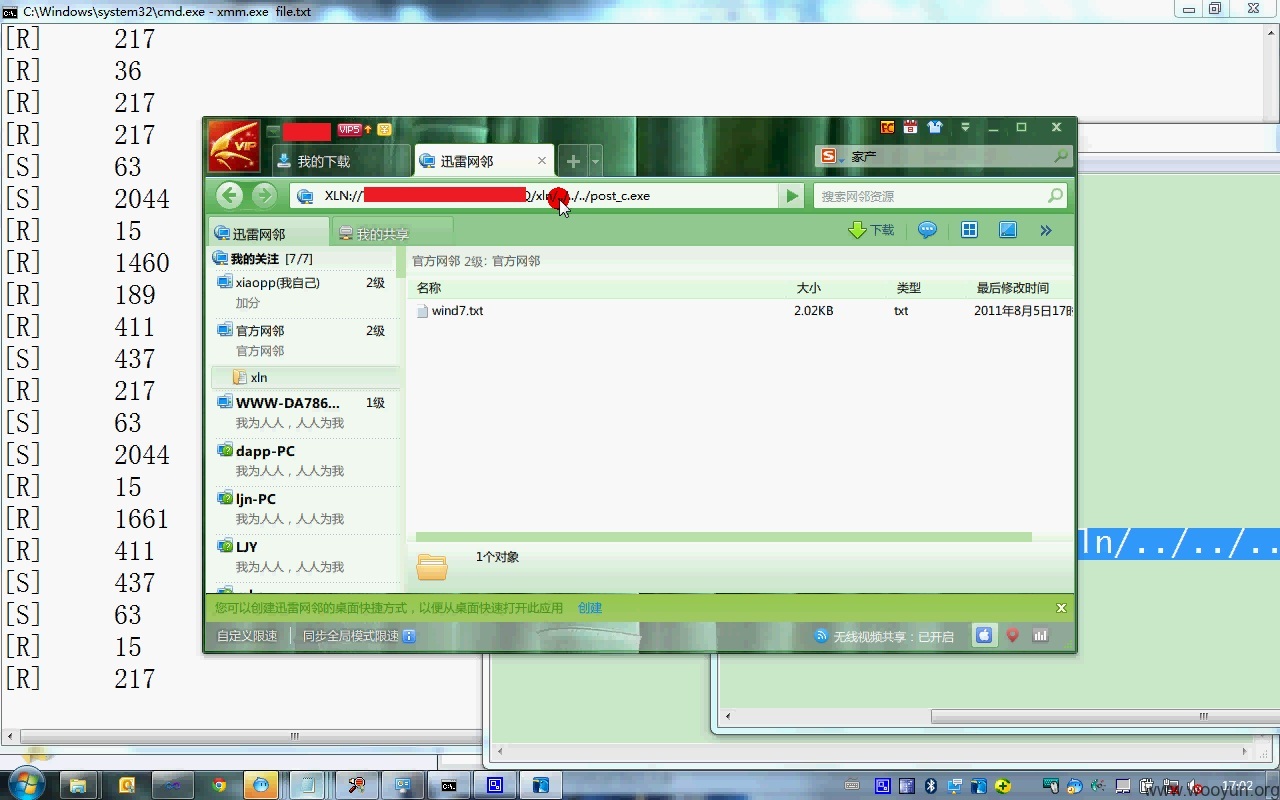Select the 迅雷网邻 sidebar tab
Image resolution: width=1280 pixels, height=800 pixels.
point(268,233)
